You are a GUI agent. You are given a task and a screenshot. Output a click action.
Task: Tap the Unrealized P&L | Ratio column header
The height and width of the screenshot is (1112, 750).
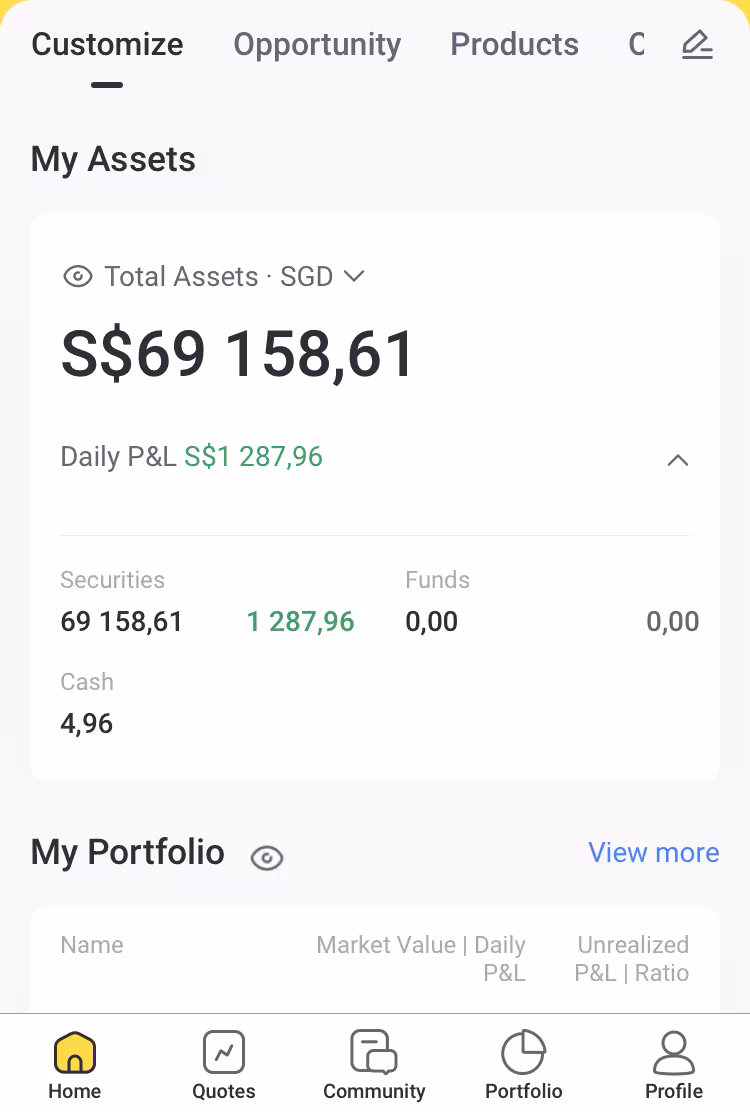[632, 959]
